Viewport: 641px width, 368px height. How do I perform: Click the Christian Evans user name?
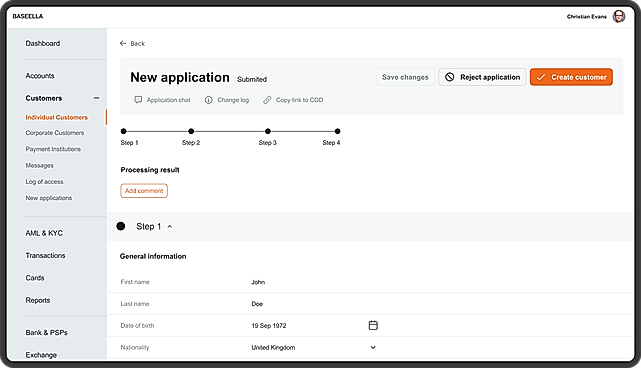(587, 17)
